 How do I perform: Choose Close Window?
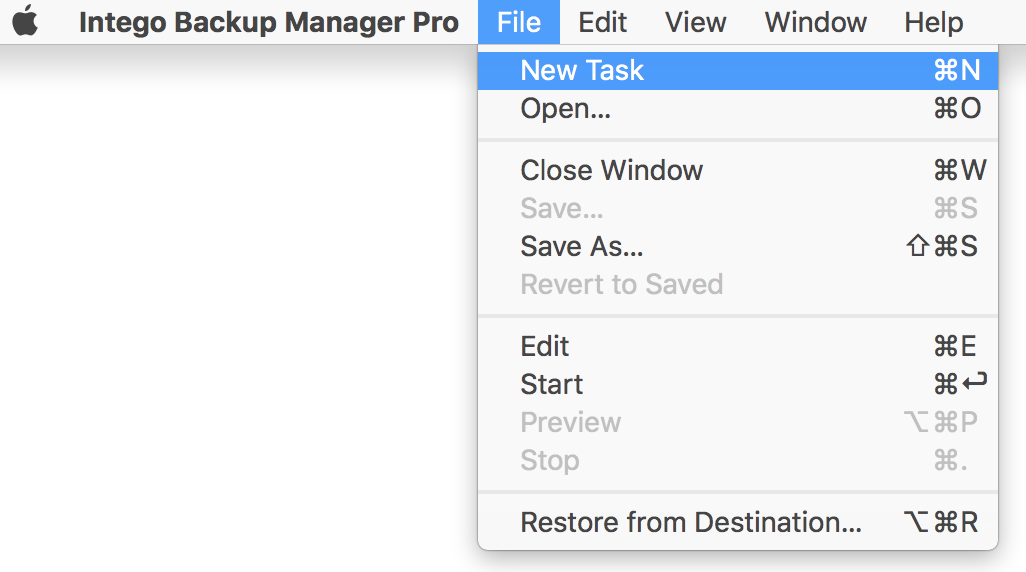(738, 170)
